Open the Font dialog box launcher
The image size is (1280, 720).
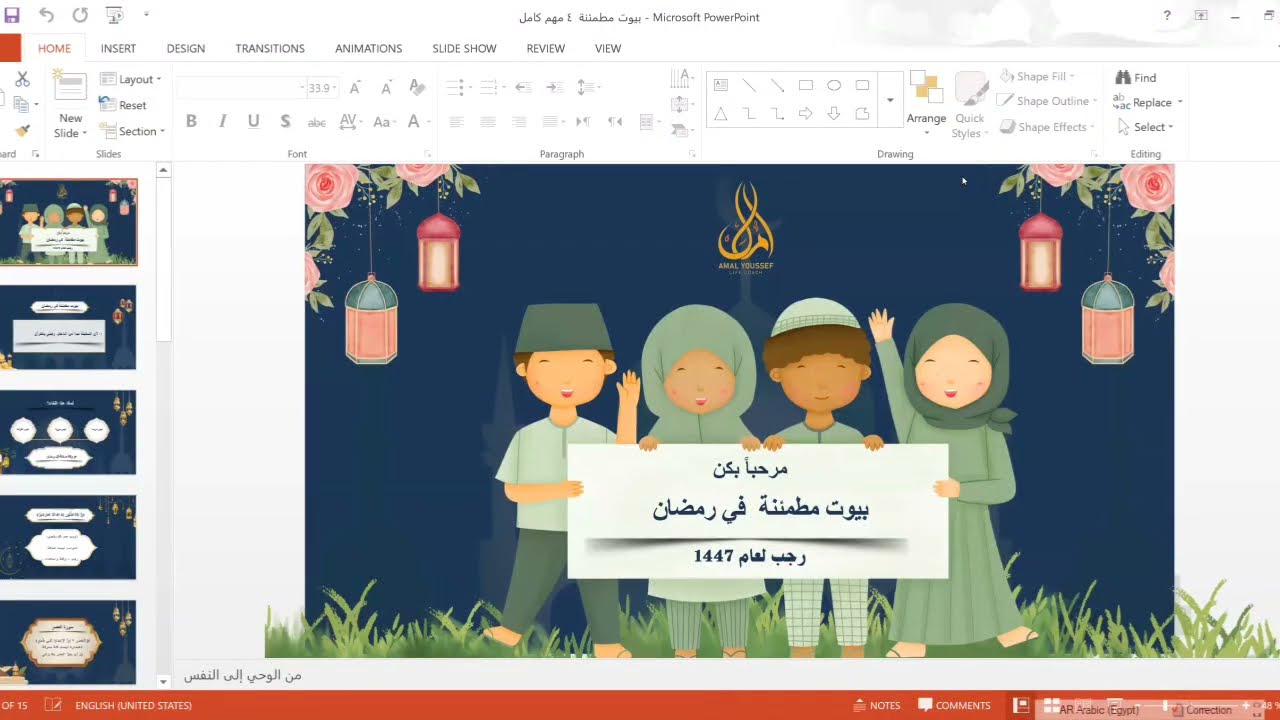point(427,154)
